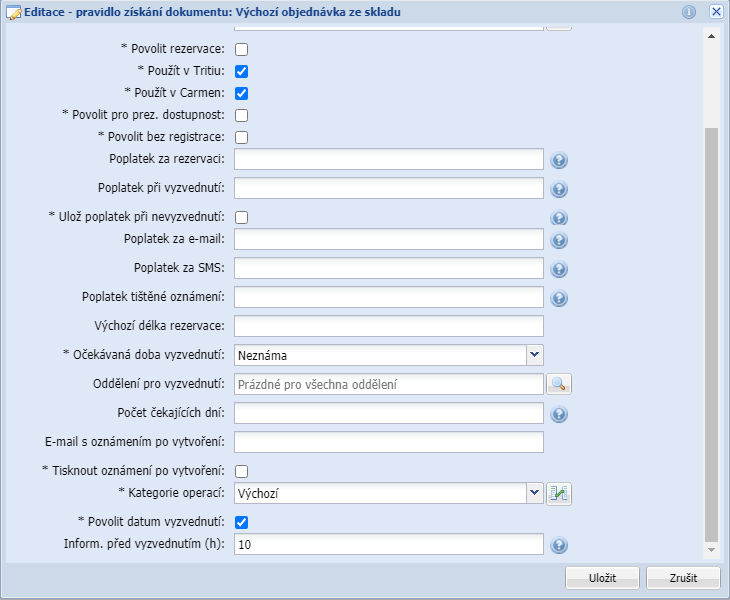Open the Kategorie operací dropdown list
Screen dimensions: 730x600
(x=534, y=493)
